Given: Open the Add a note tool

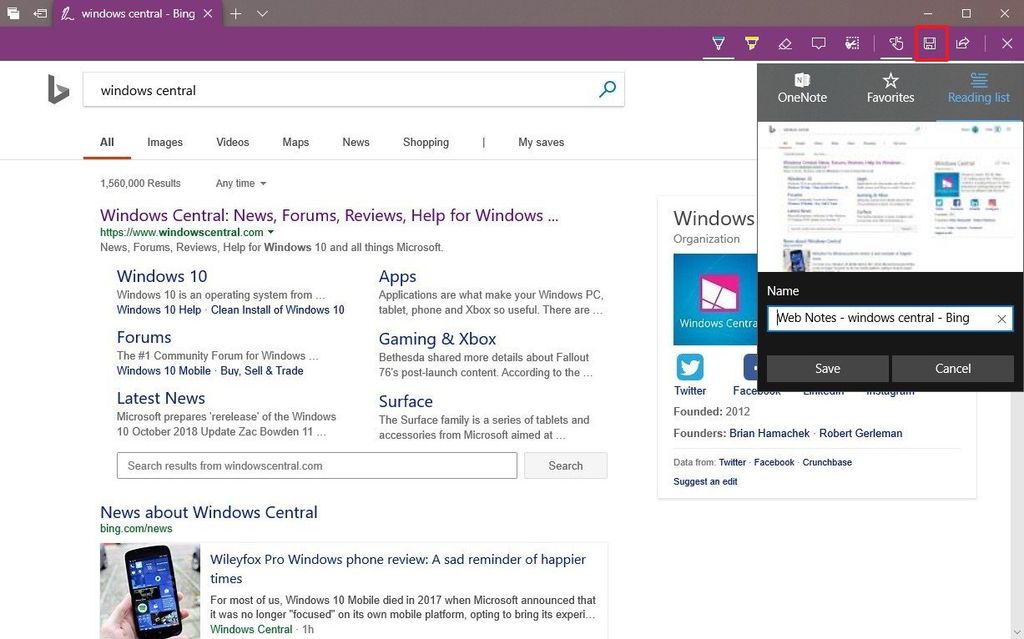Looking at the screenshot, I should click(819, 43).
